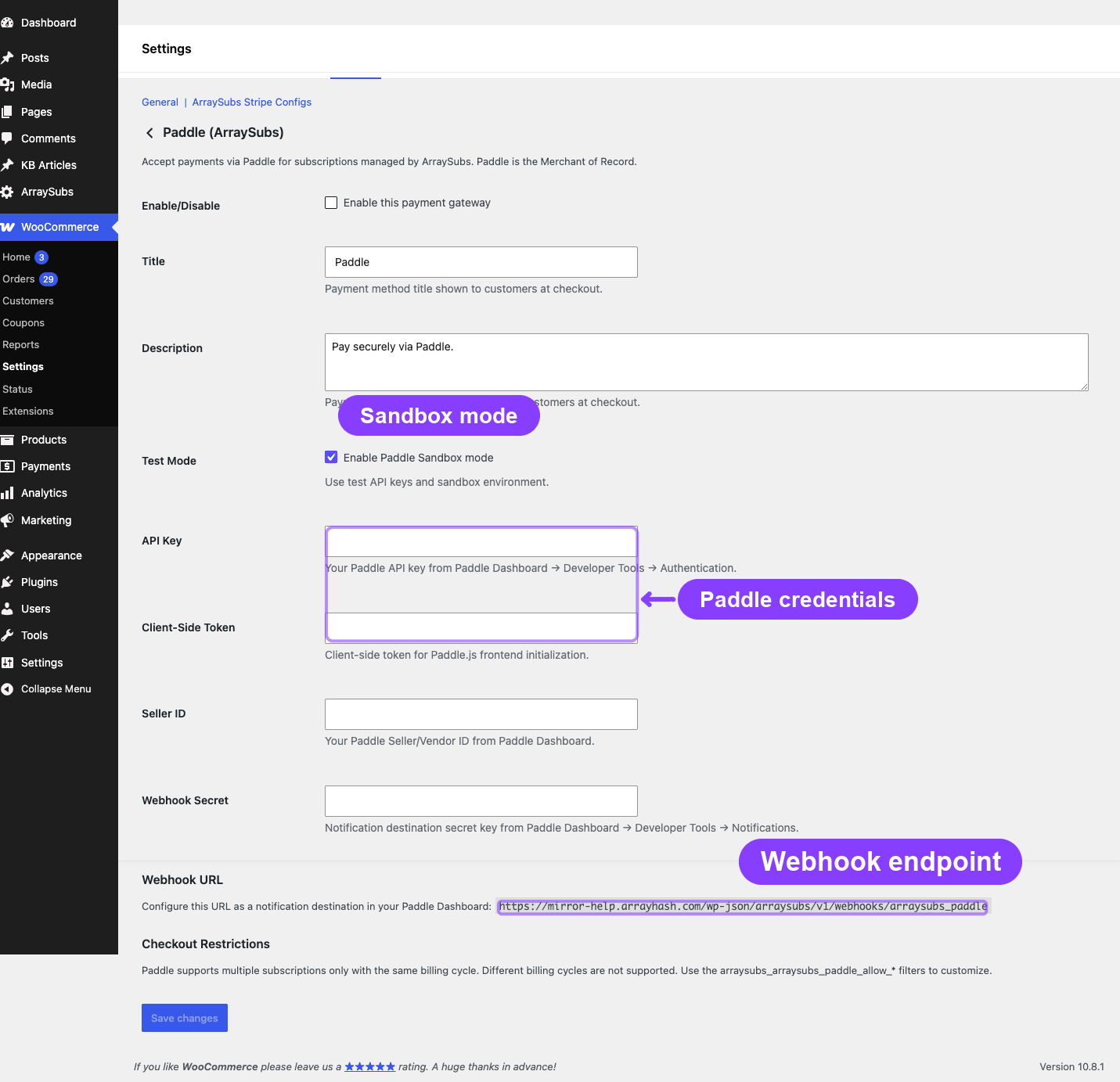The width and height of the screenshot is (1120, 1082).
Task: Click the Checkout Restrictions heading
Action: pos(206,944)
